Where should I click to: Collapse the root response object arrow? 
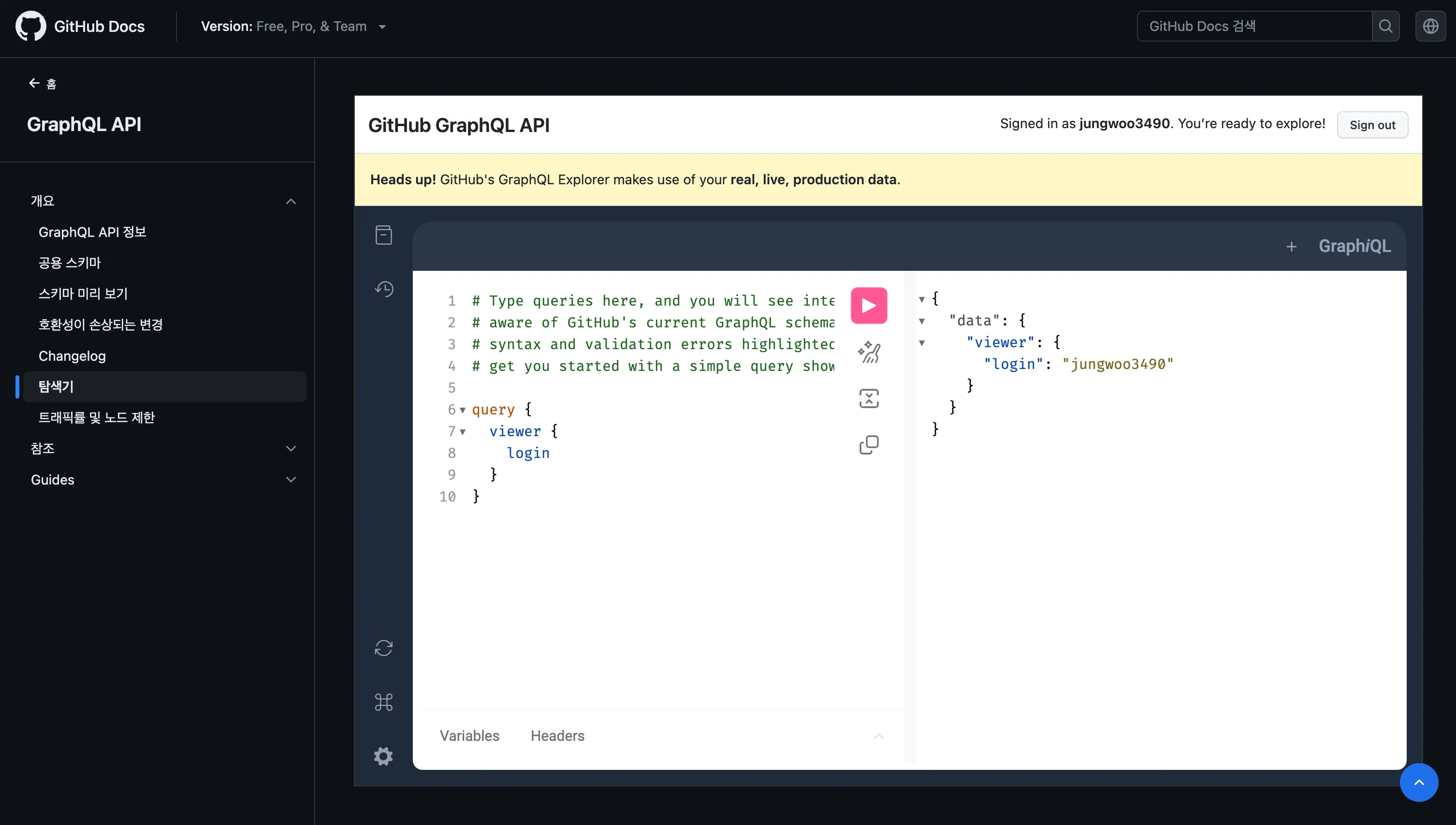click(922, 299)
